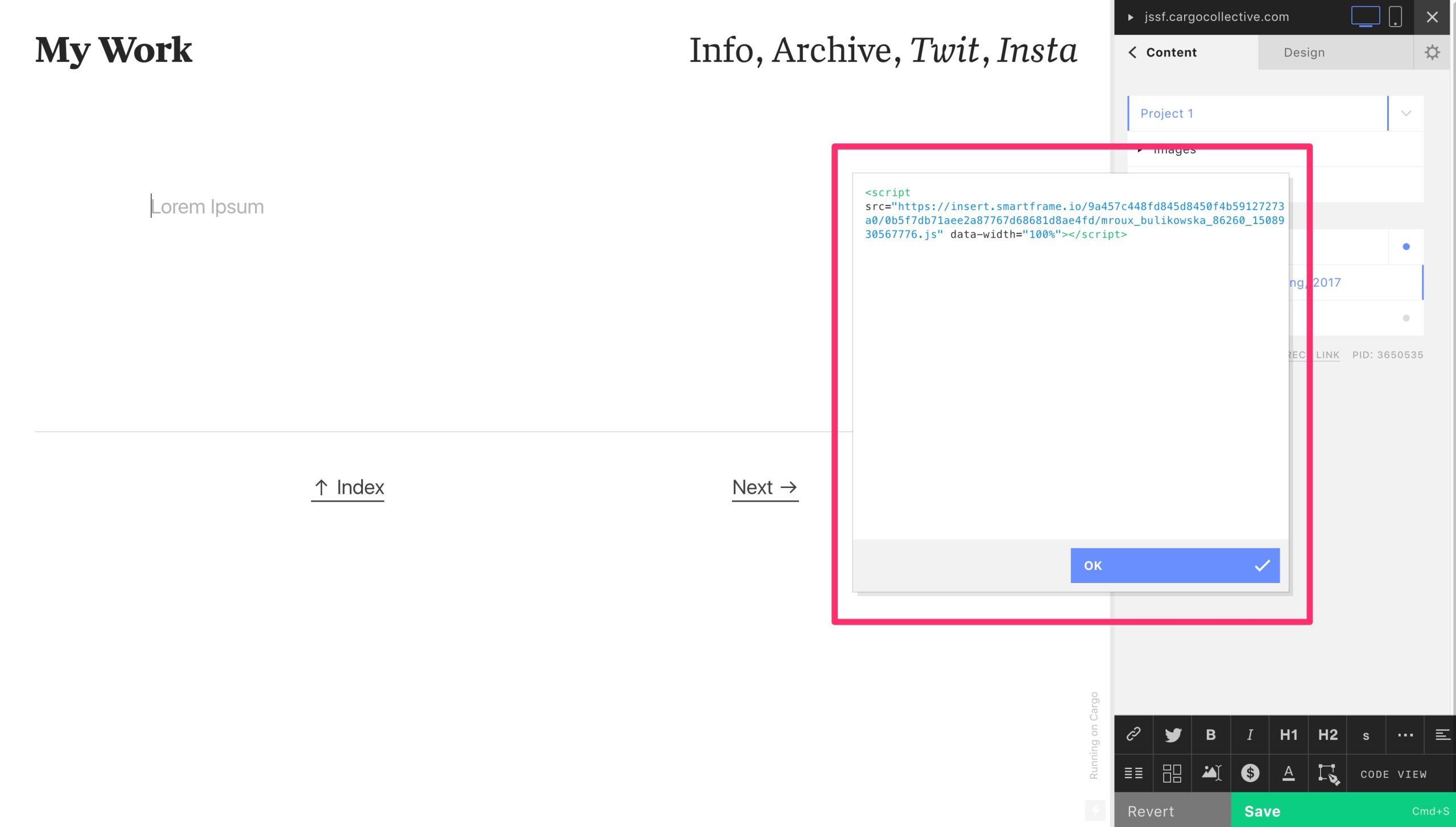Click the blue status dot in list
The height and width of the screenshot is (827, 1456).
pos(1406,246)
